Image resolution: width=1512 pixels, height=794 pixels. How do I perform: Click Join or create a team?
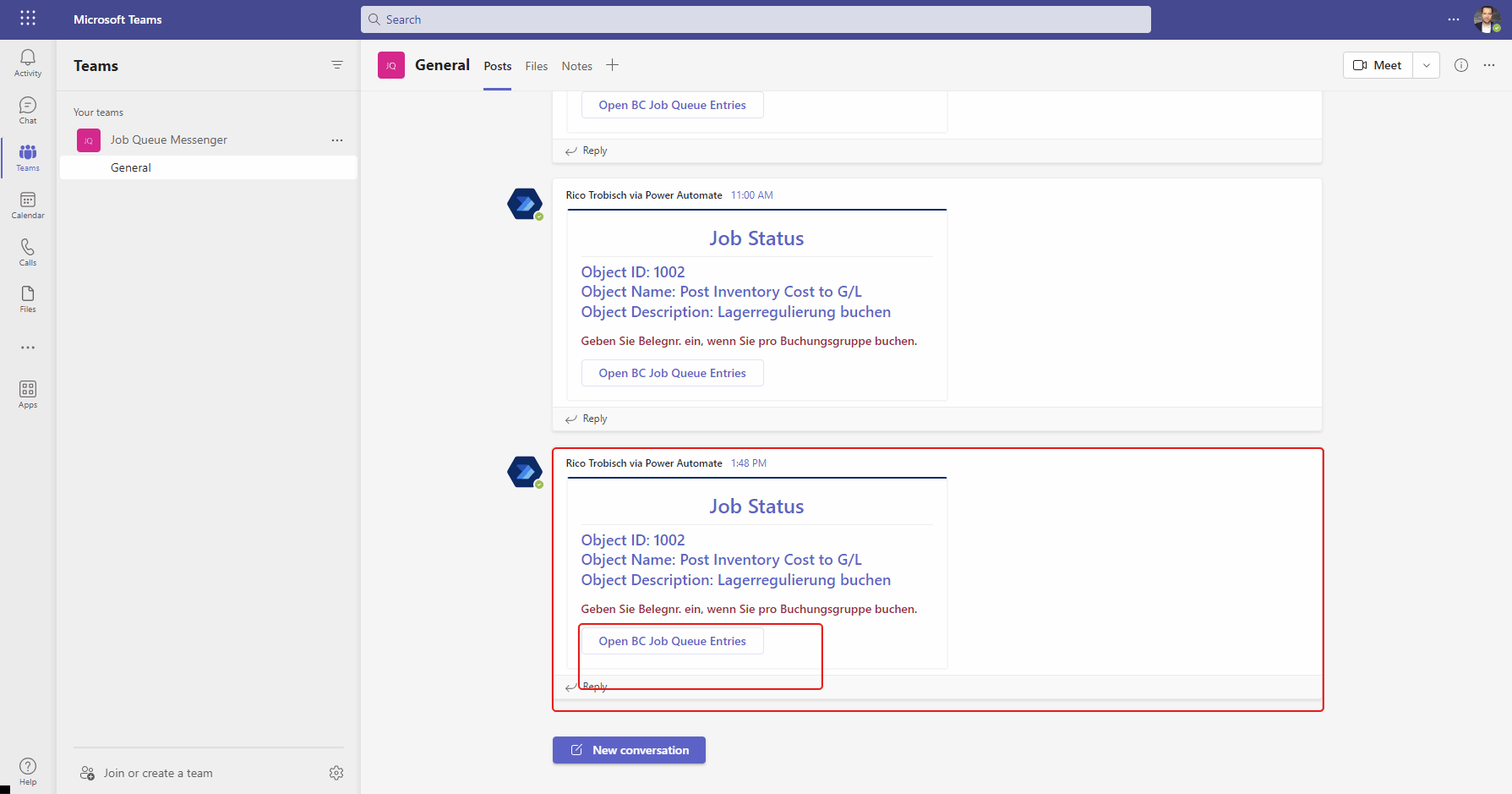pos(146,773)
